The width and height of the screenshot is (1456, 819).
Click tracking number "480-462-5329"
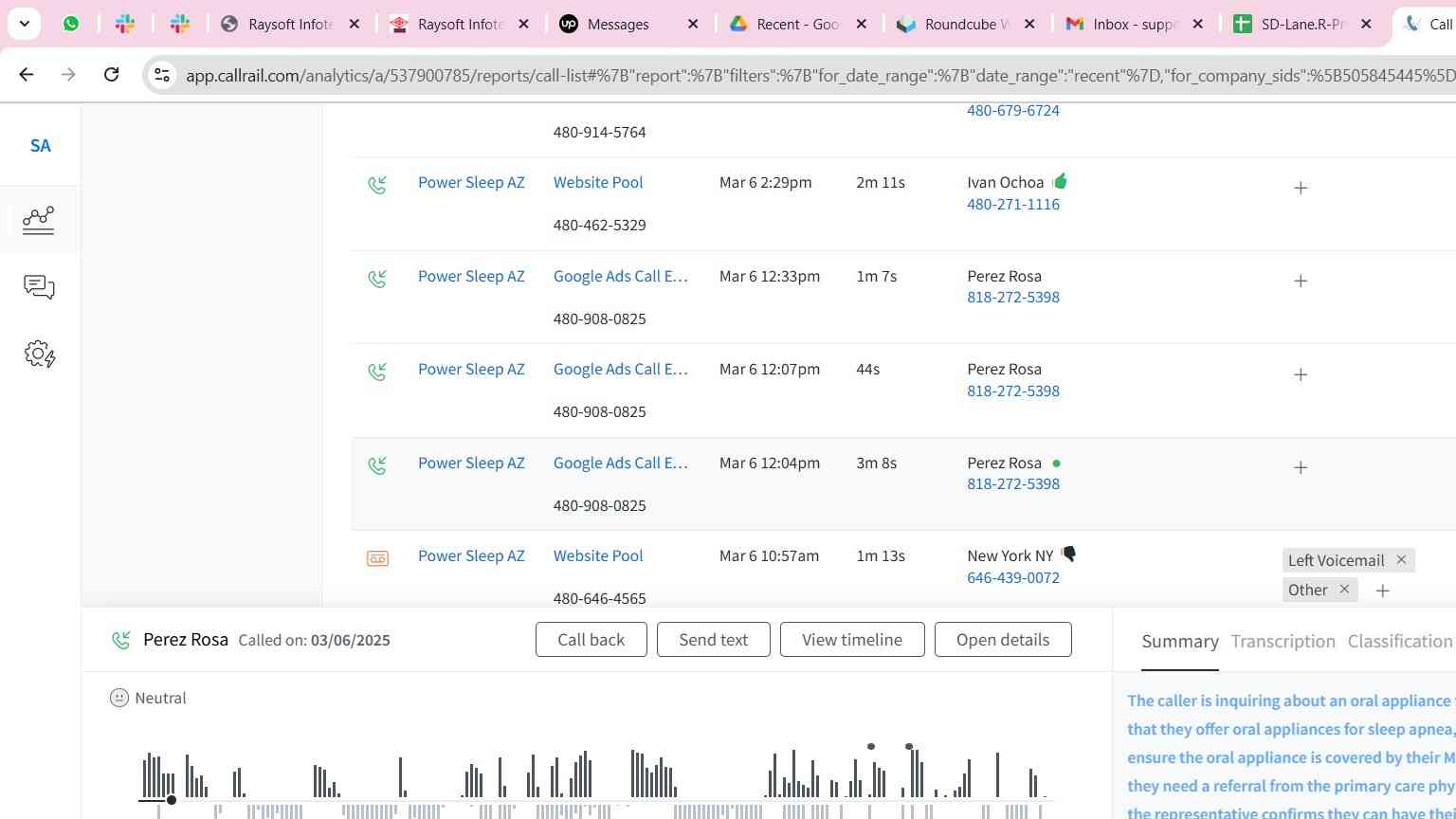coord(600,225)
